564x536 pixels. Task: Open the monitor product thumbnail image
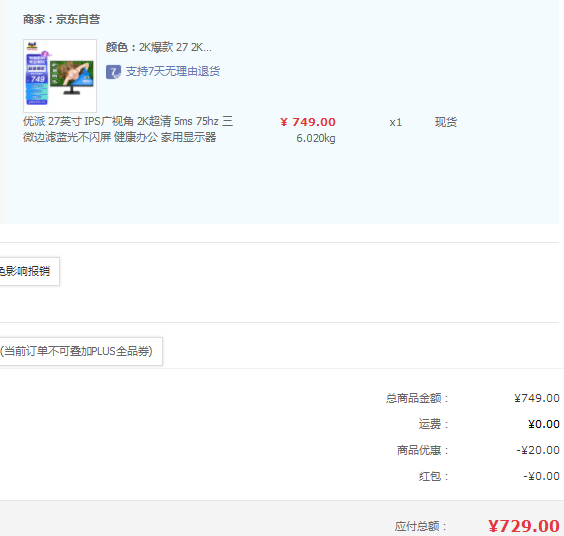click(x=60, y=76)
